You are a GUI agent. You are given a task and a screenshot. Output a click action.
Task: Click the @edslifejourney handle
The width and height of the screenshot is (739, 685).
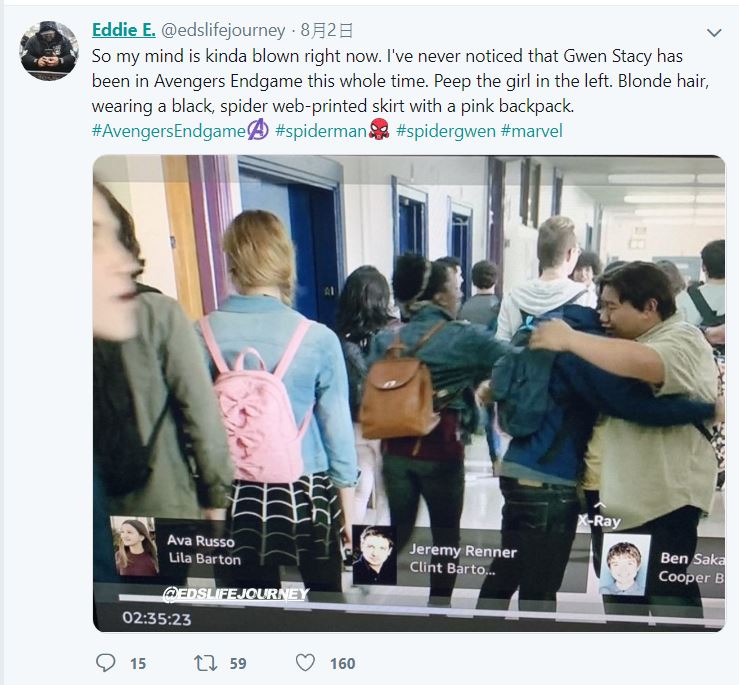223,30
